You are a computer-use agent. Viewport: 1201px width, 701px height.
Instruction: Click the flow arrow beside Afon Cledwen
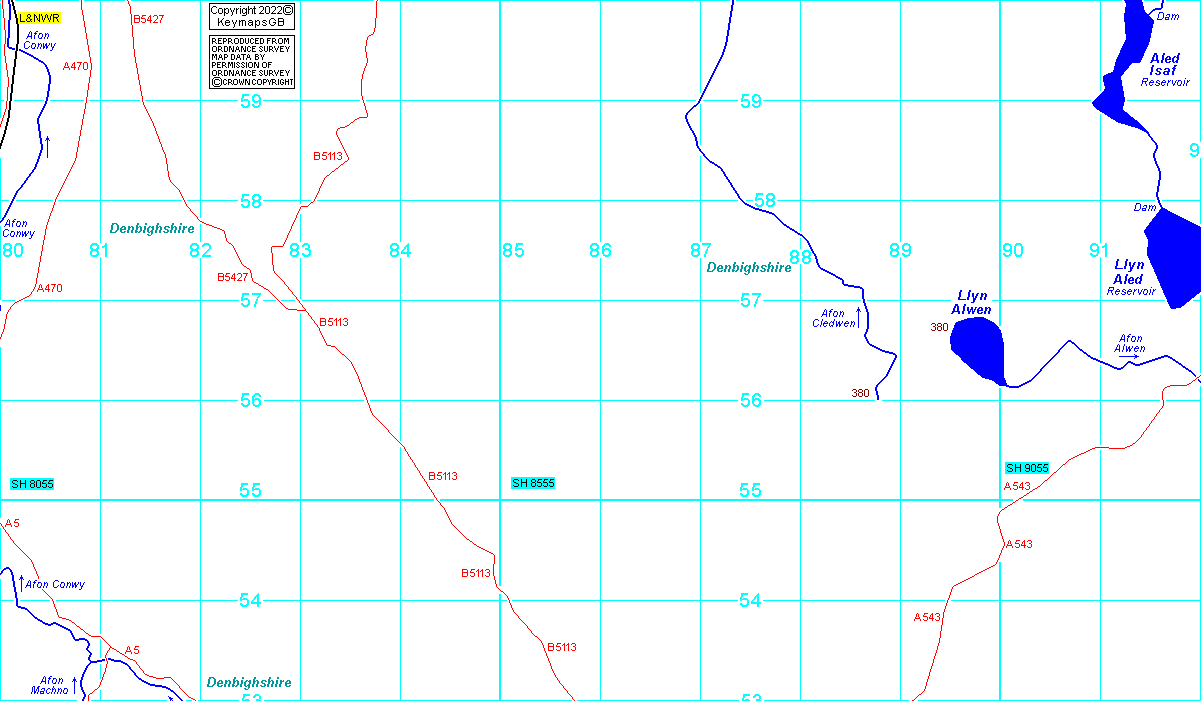click(858, 316)
